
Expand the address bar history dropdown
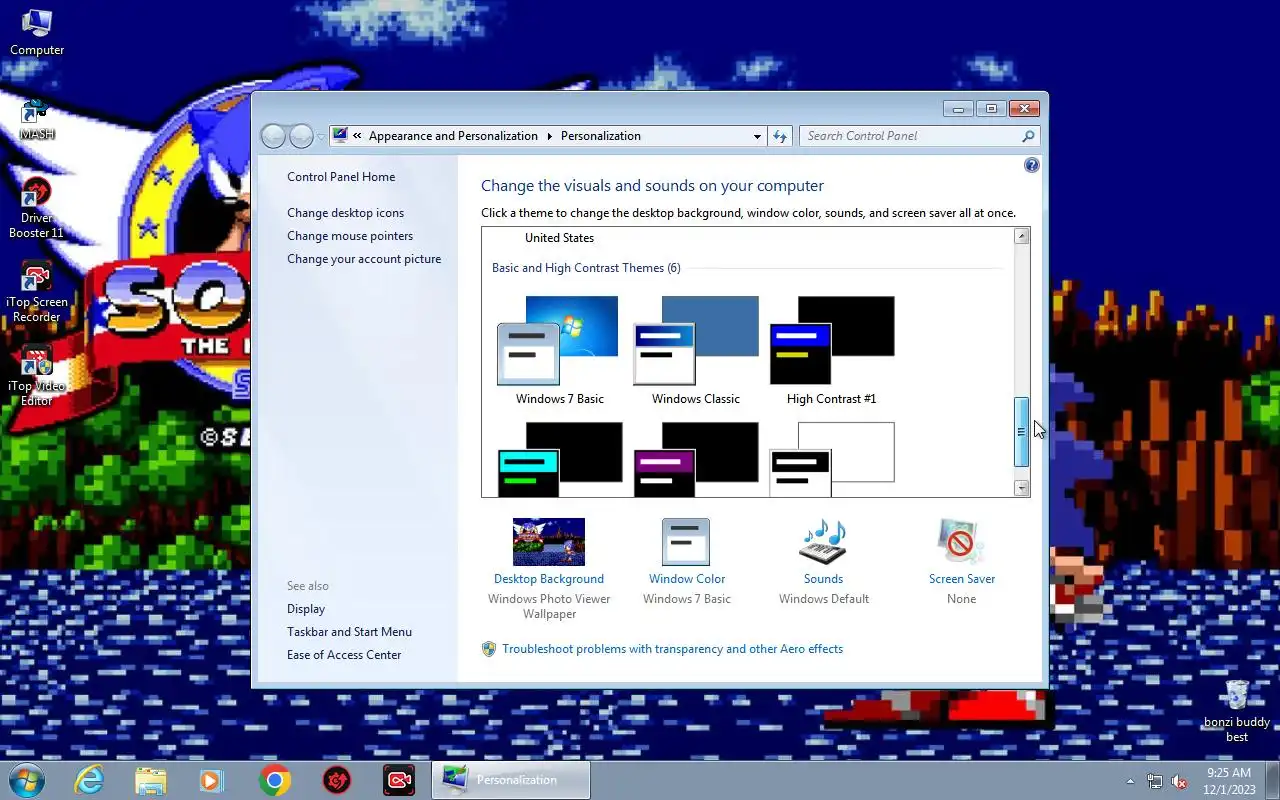757,136
